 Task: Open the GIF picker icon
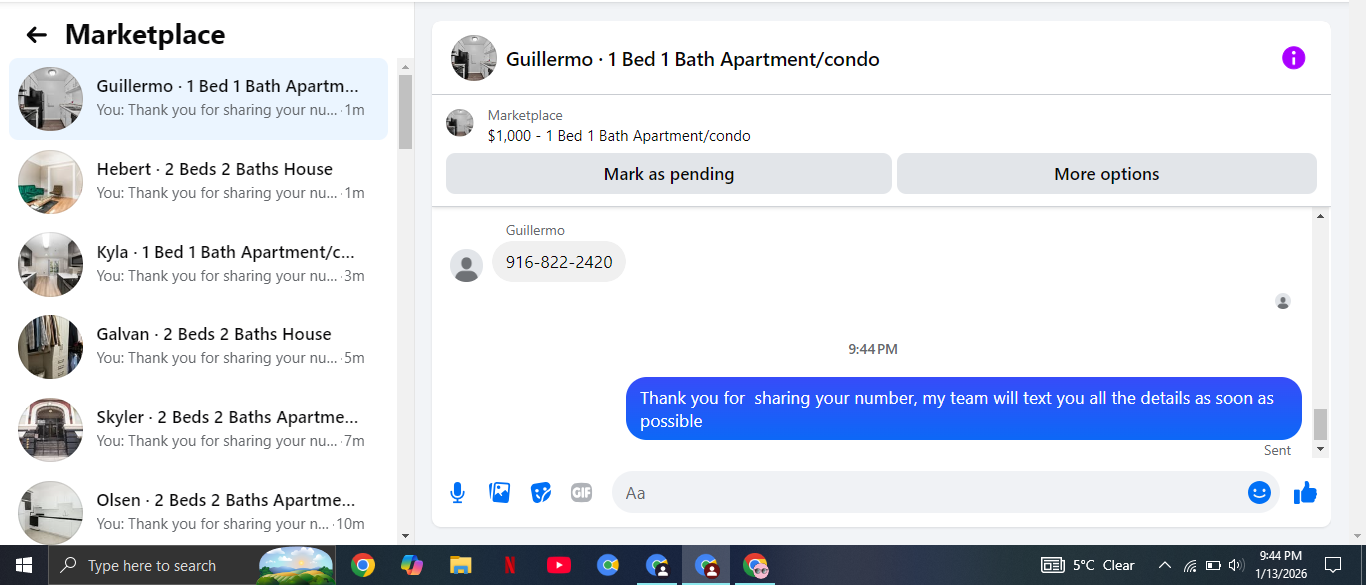581,492
